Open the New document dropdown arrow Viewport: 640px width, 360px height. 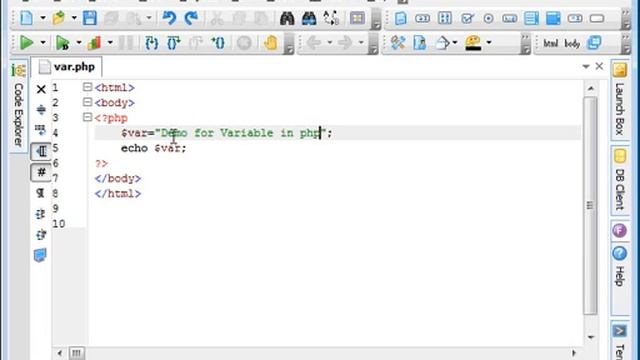pos(42,18)
